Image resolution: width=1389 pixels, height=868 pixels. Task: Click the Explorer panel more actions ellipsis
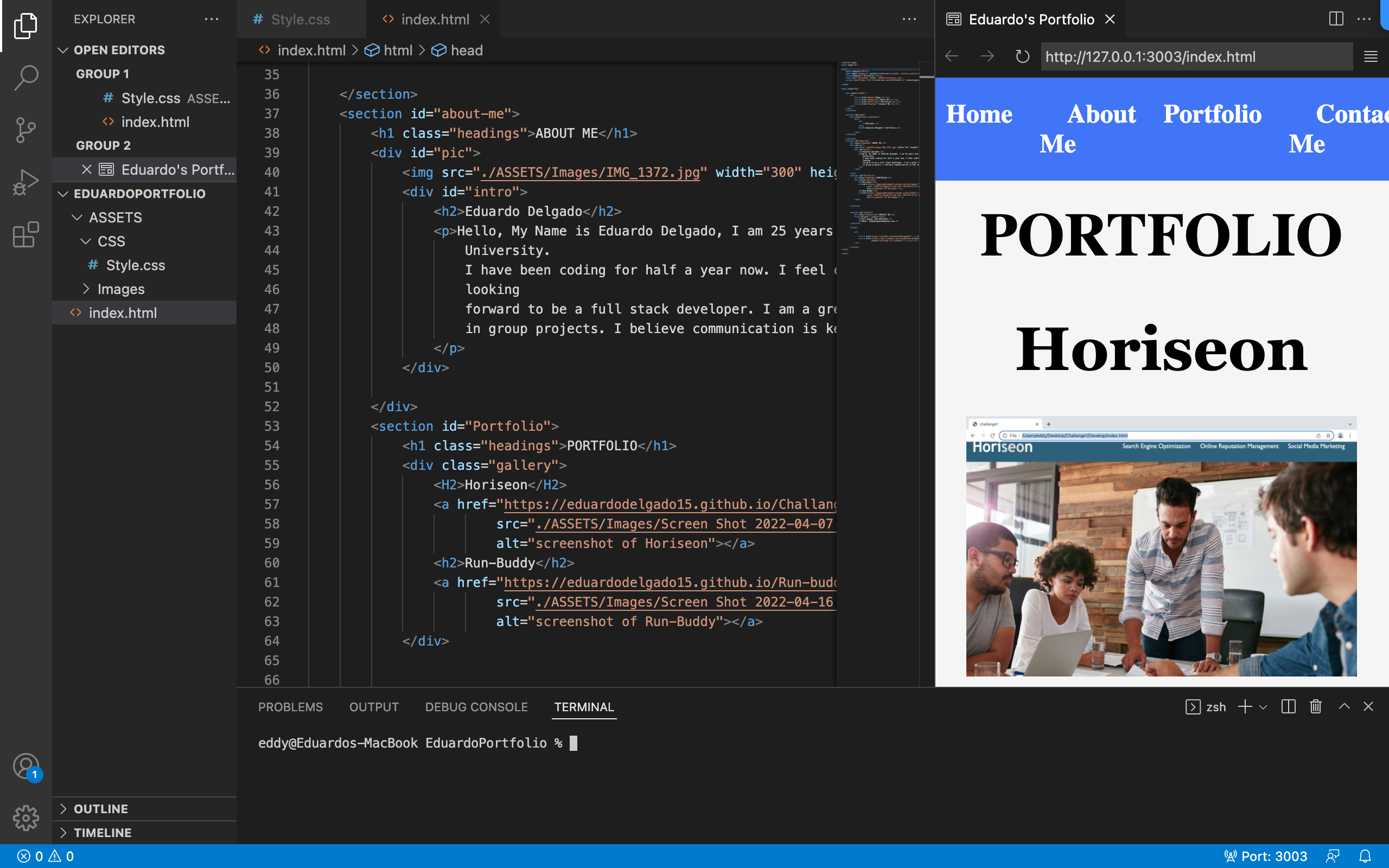(x=211, y=19)
